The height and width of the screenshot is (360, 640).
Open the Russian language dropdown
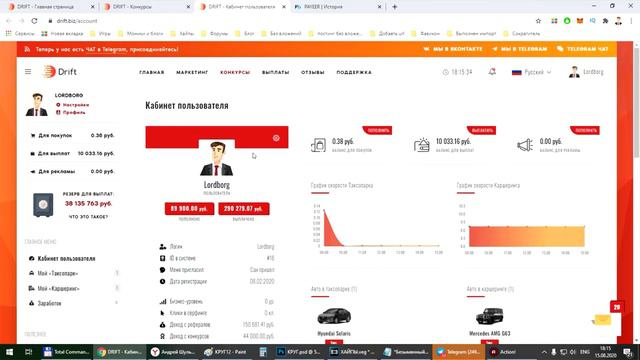click(531, 72)
